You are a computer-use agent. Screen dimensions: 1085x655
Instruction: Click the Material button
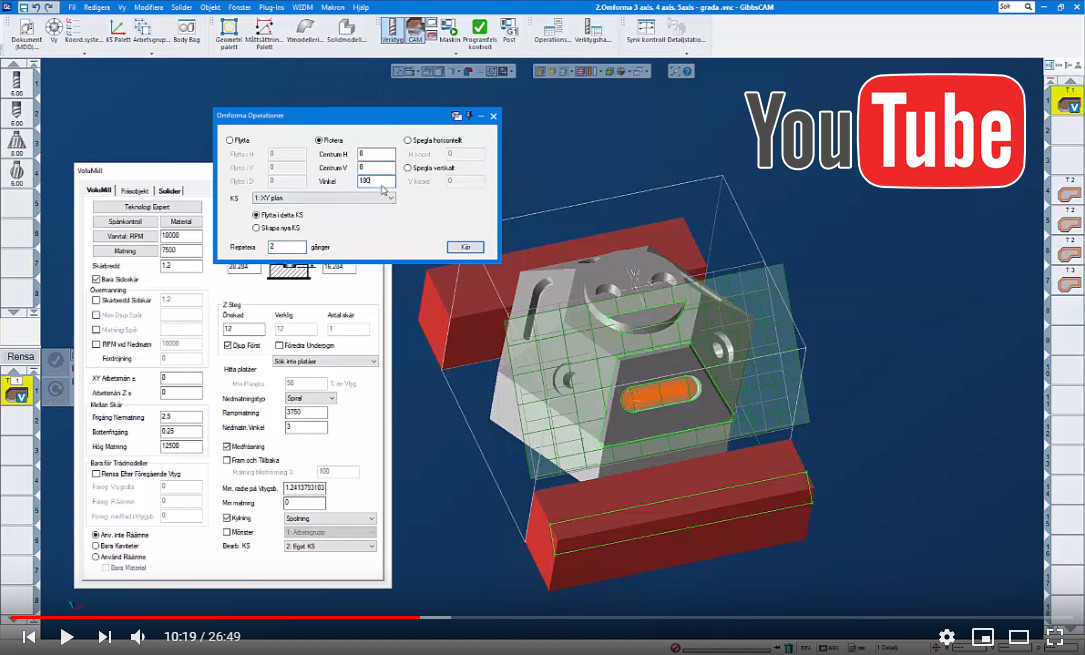click(x=181, y=221)
